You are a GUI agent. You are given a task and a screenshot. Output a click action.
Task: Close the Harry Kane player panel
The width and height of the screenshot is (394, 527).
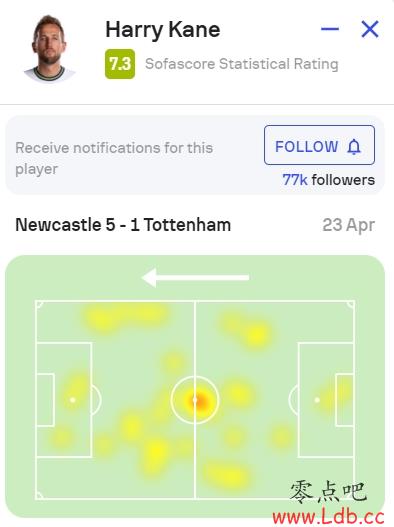(370, 29)
